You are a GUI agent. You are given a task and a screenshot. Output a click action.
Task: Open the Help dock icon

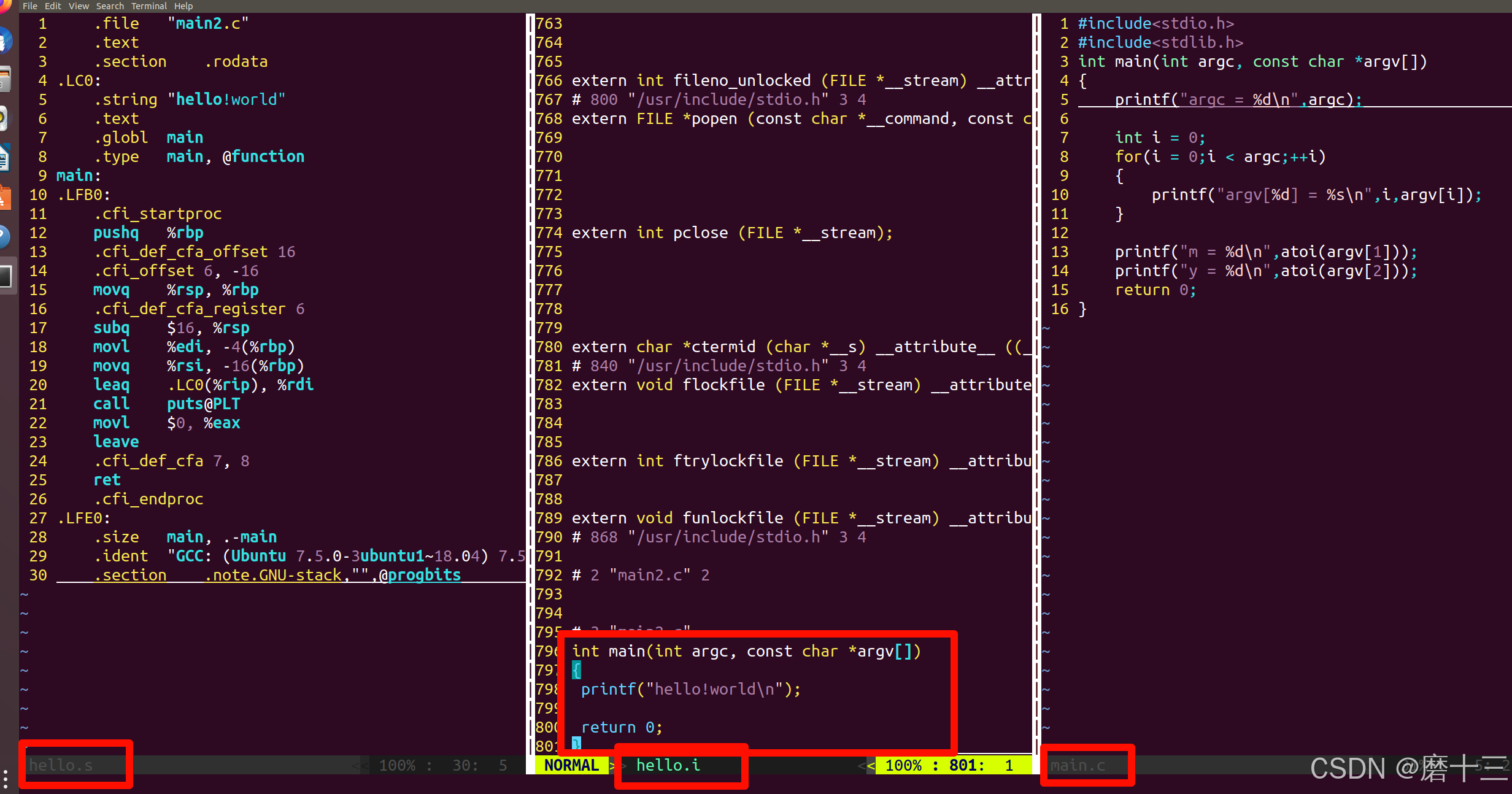(4, 236)
